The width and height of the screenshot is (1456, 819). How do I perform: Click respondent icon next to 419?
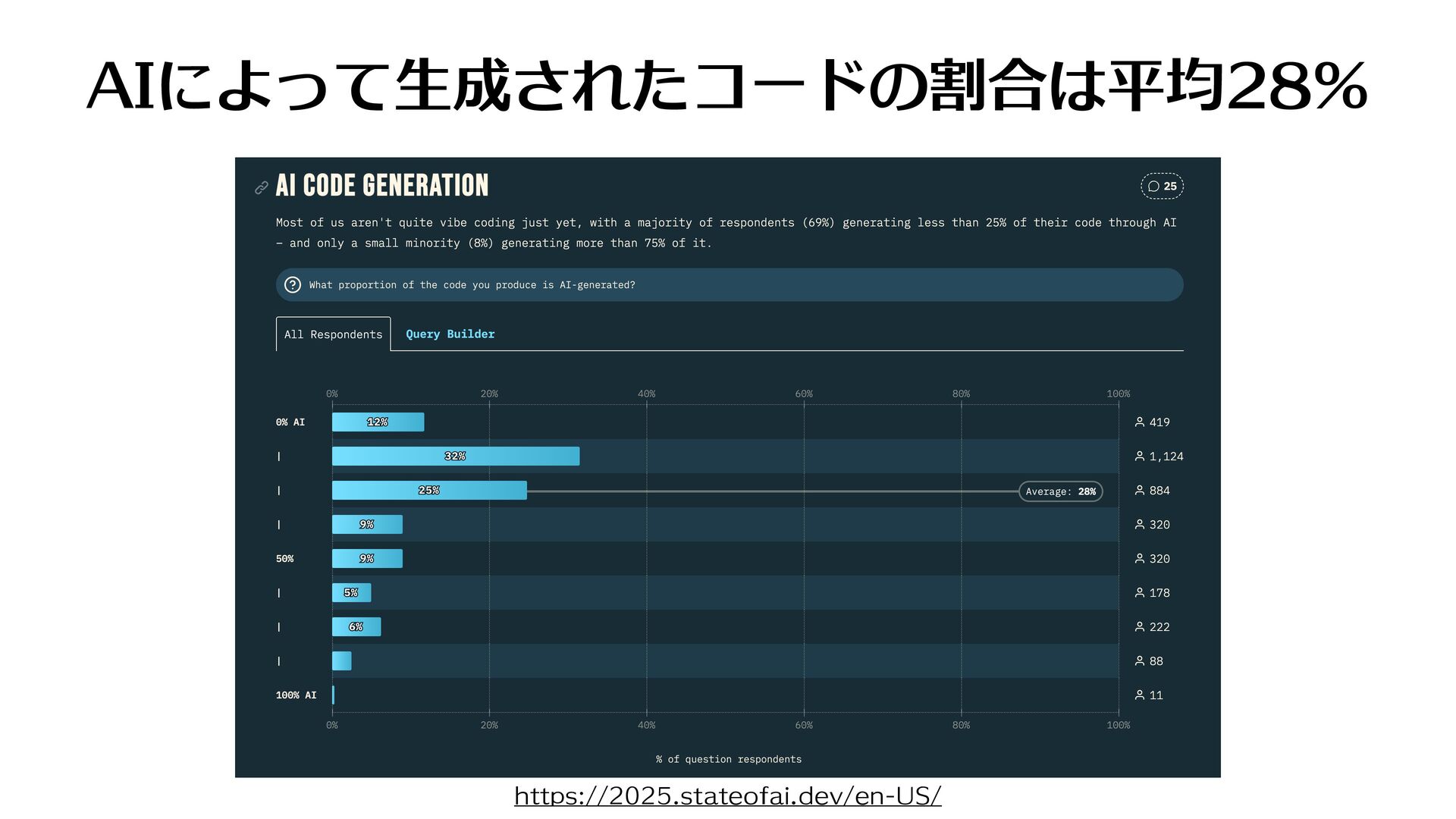click(1139, 422)
